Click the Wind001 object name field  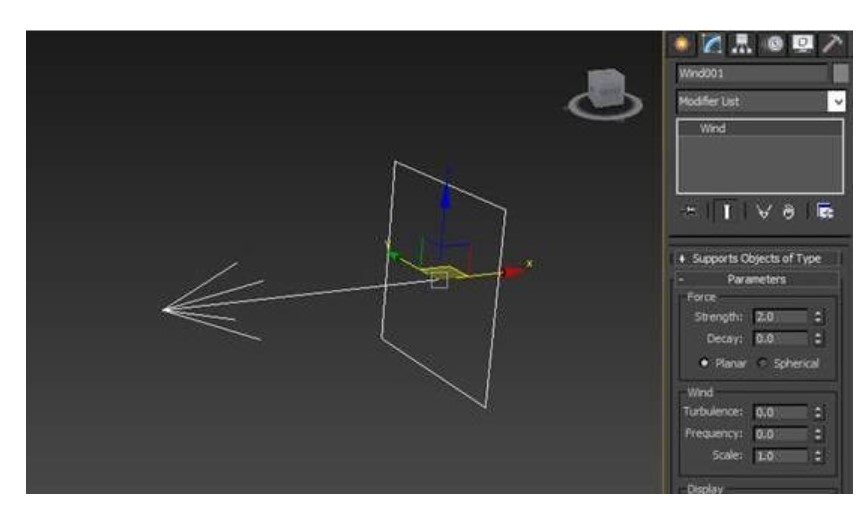pyautogui.click(x=752, y=74)
